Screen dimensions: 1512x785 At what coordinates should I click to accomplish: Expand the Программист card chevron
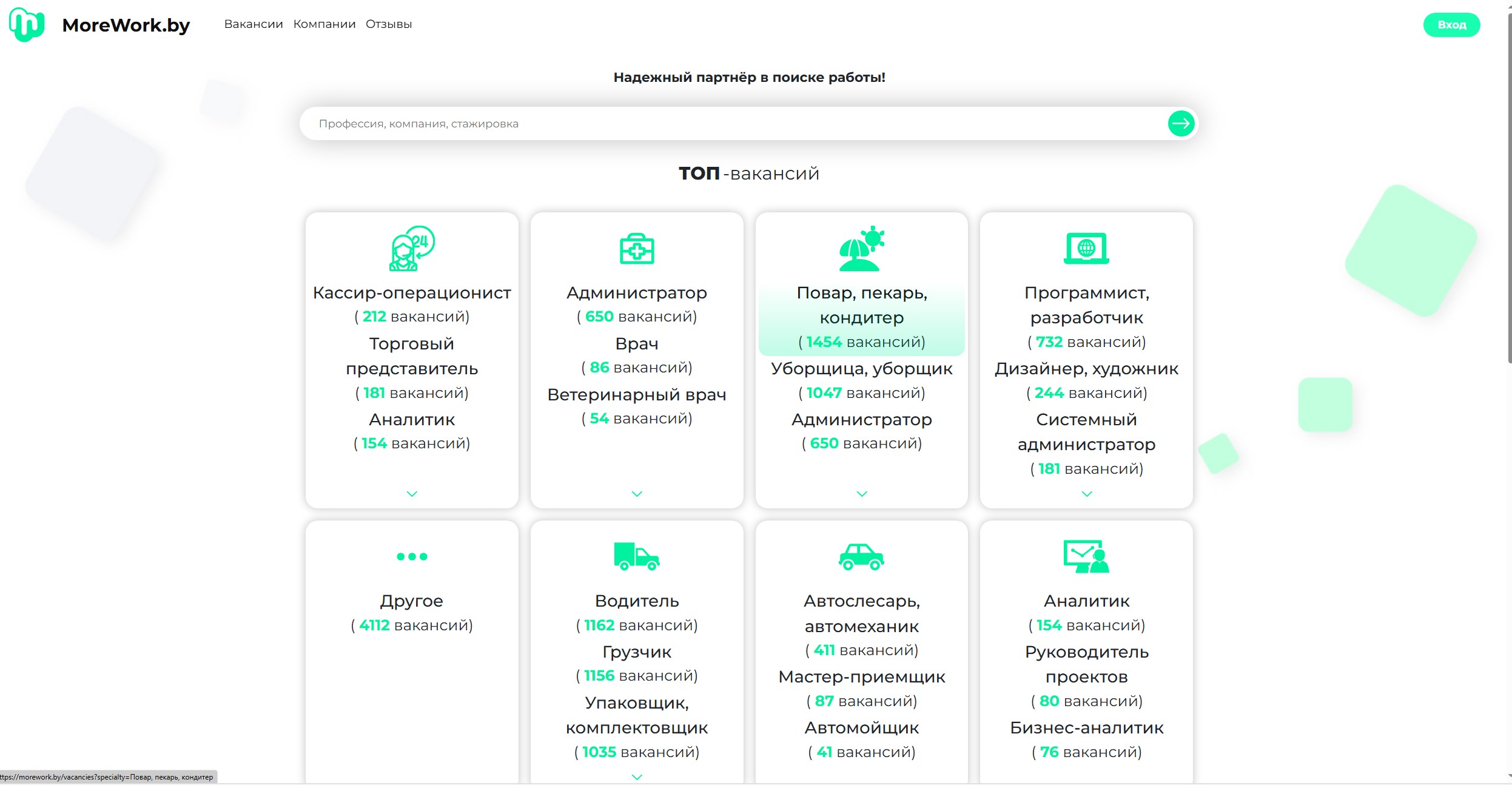coord(1087,494)
